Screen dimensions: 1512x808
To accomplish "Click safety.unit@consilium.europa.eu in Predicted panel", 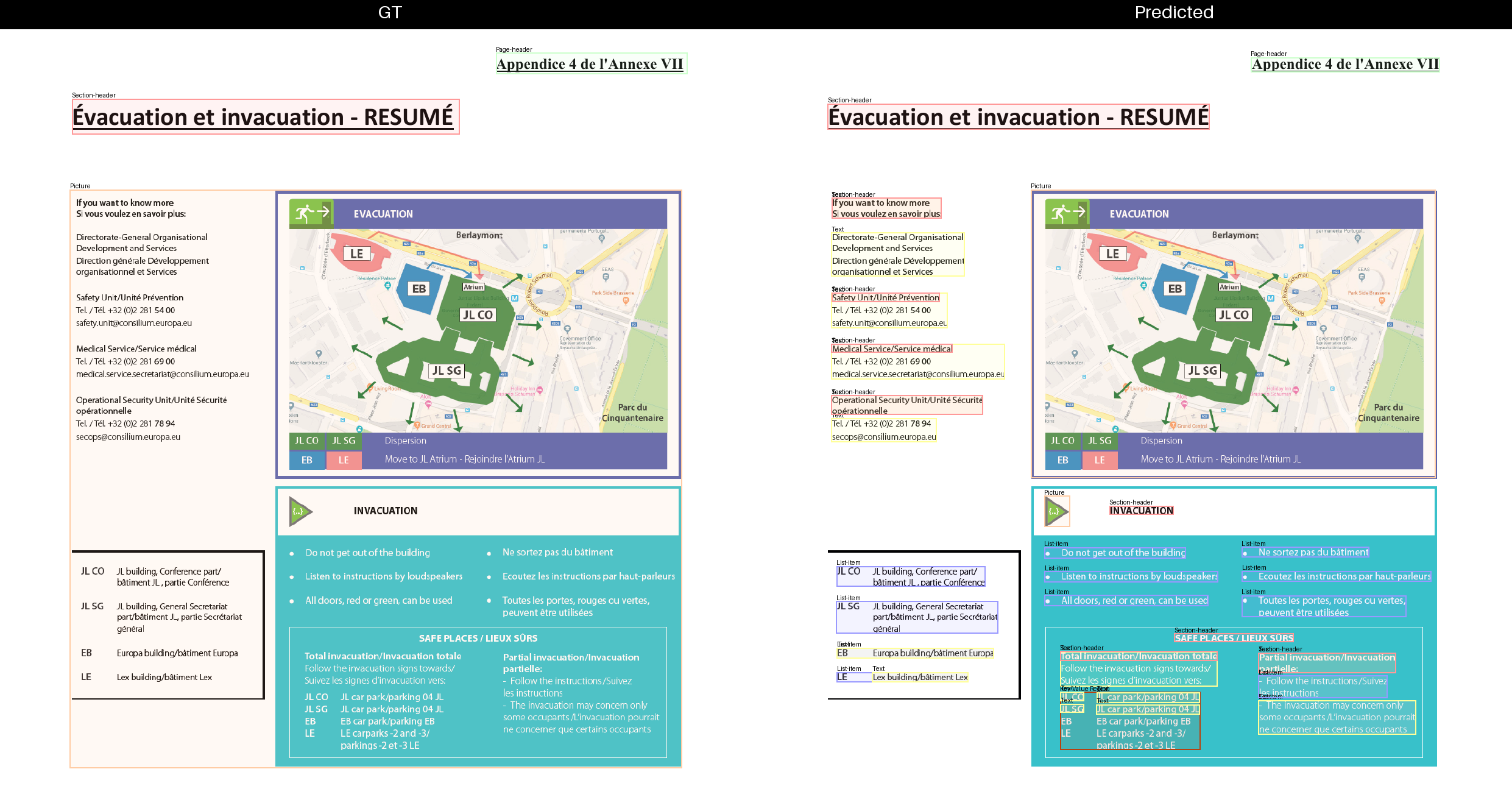I will tap(889, 323).
